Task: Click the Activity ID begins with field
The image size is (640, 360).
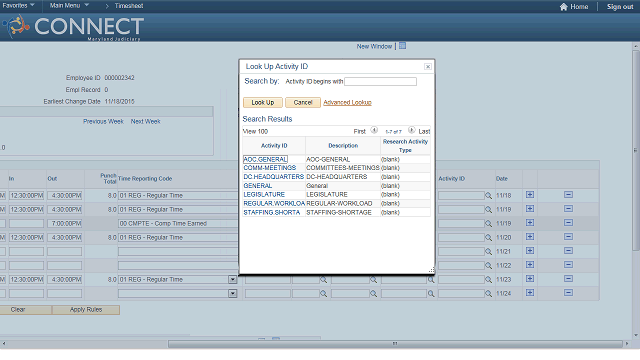Action: pyautogui.click(x=380, y=82)
